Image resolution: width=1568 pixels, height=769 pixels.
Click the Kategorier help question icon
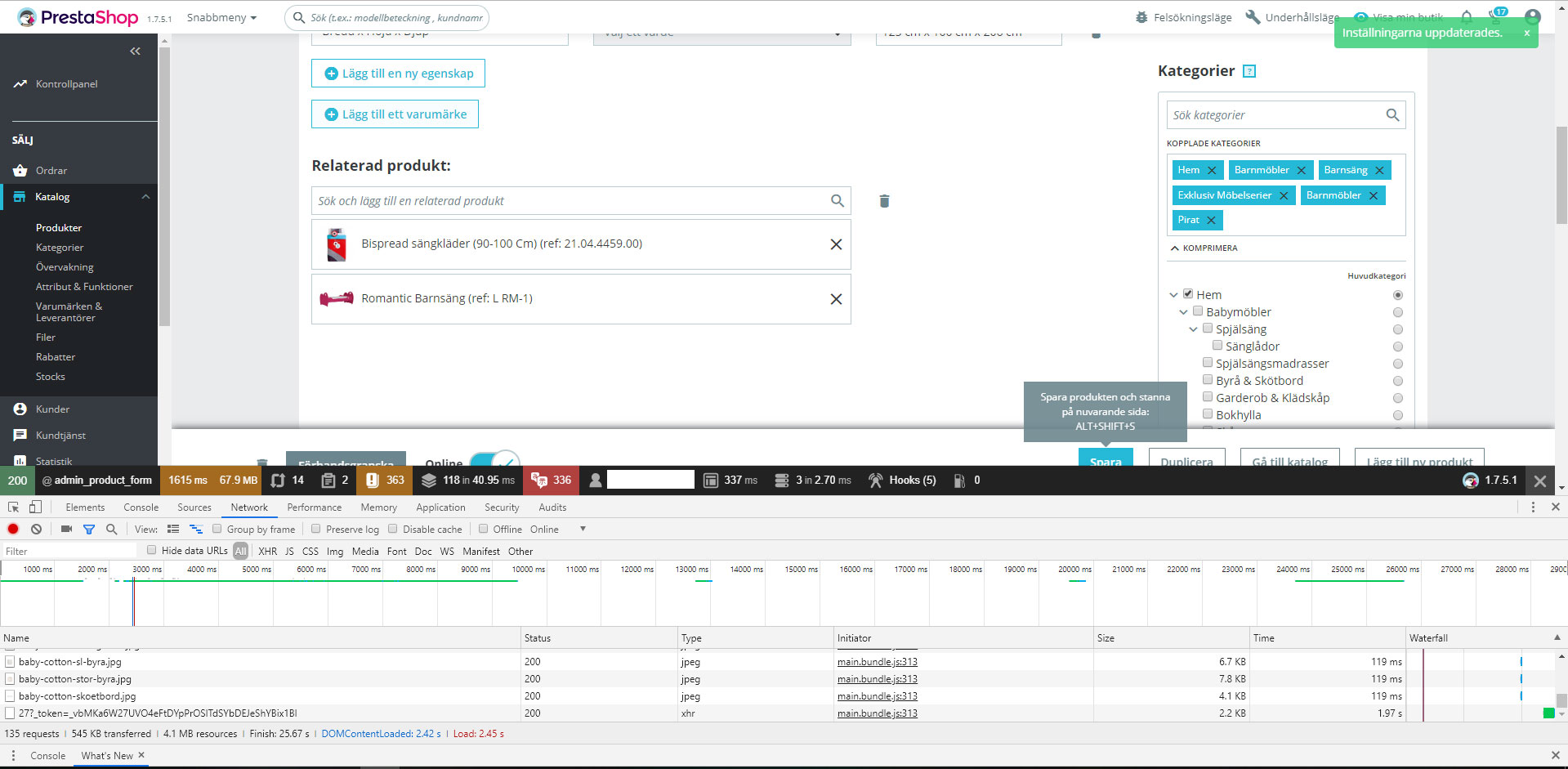coord(1249,71)
